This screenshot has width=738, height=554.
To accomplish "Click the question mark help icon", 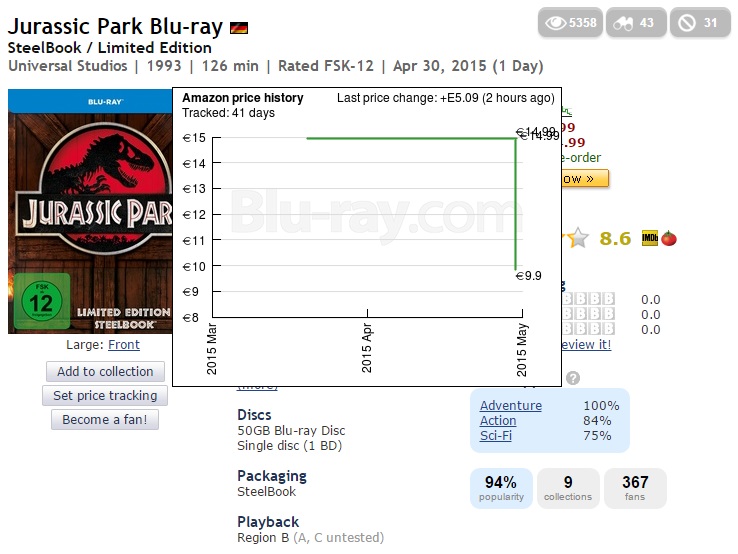I will [x=573, y=377].
